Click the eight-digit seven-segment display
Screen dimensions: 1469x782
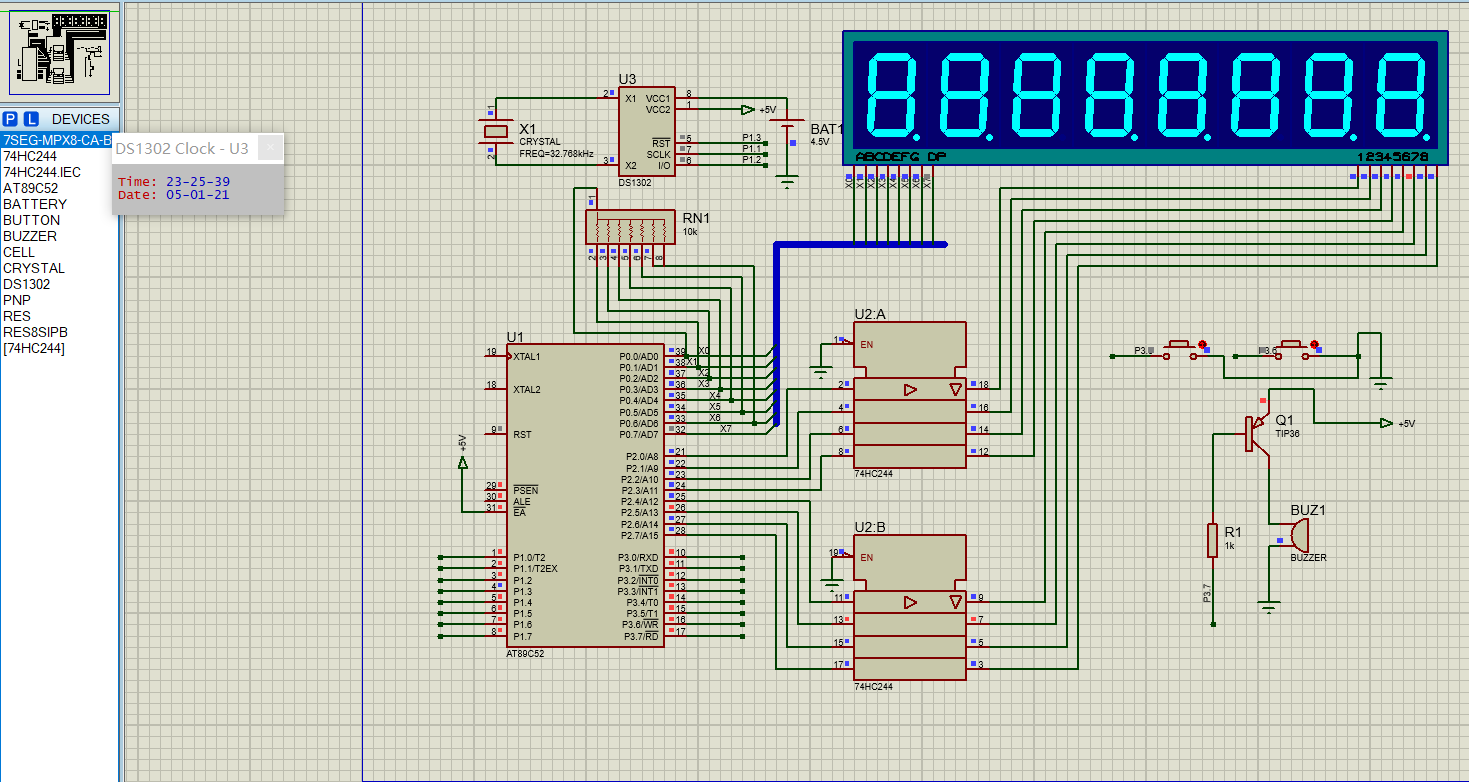point(1145,97)
